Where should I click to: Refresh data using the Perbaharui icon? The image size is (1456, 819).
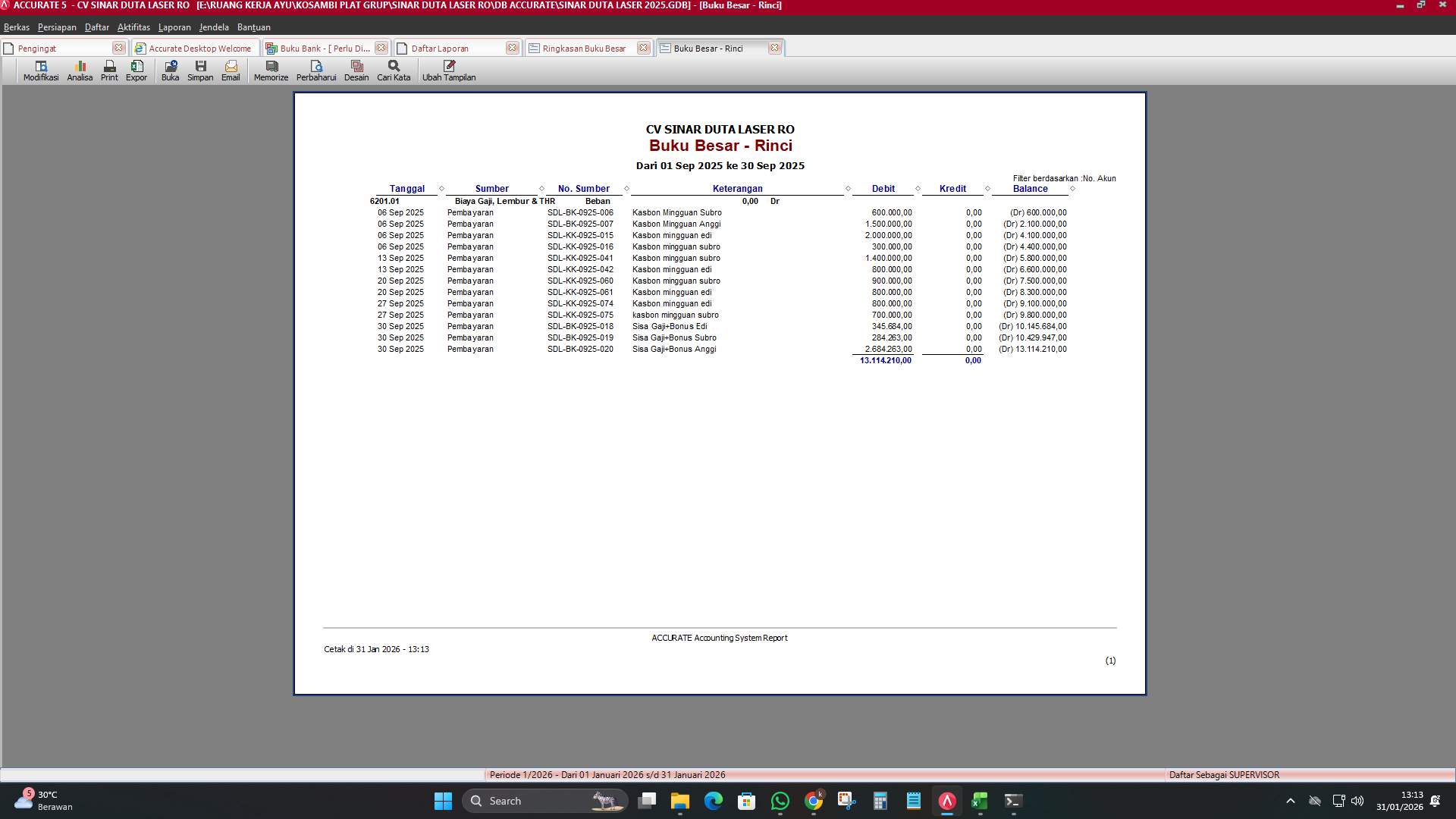pyautogui.click(x=317, y=70)
